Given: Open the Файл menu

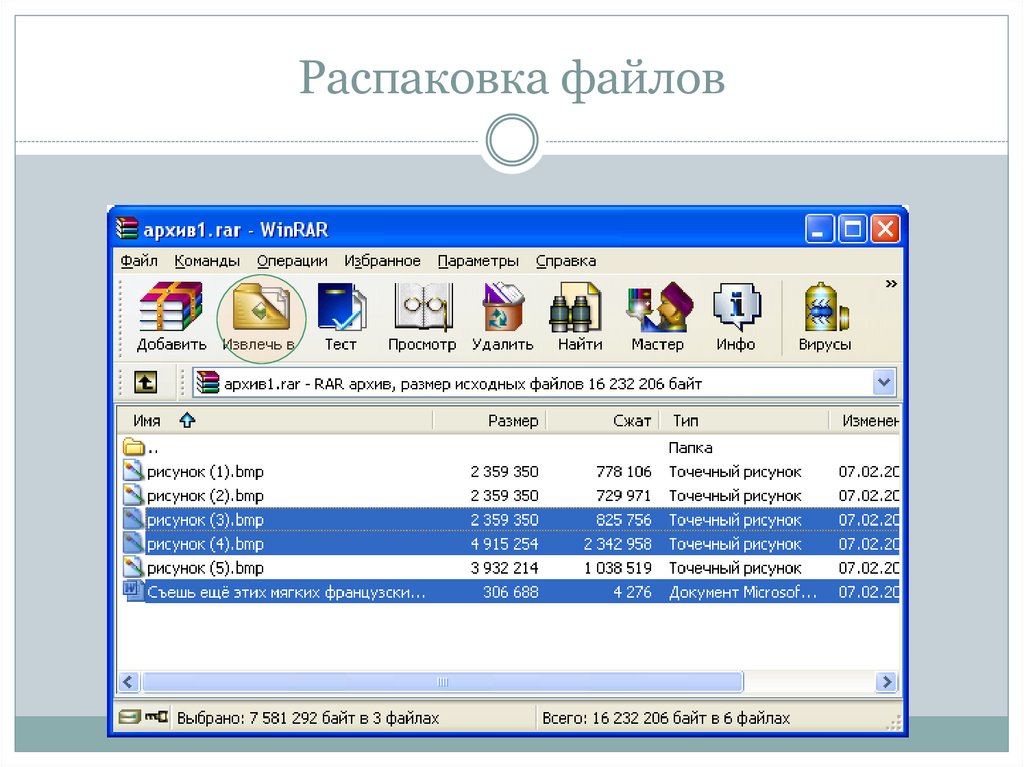Looking at the screenshot, I should point(139,261).
